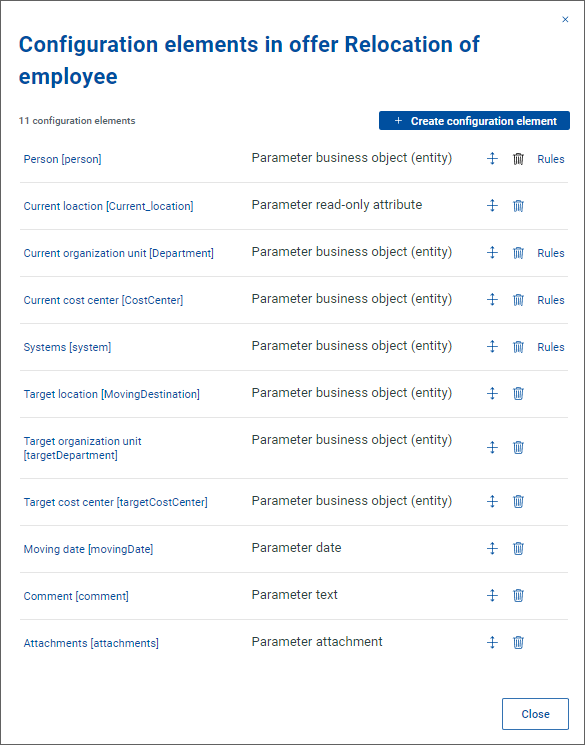This screenshot has width=585, height=745.
Task: Delete Target organization unit [targetDepartment] element
Action: 518,448
